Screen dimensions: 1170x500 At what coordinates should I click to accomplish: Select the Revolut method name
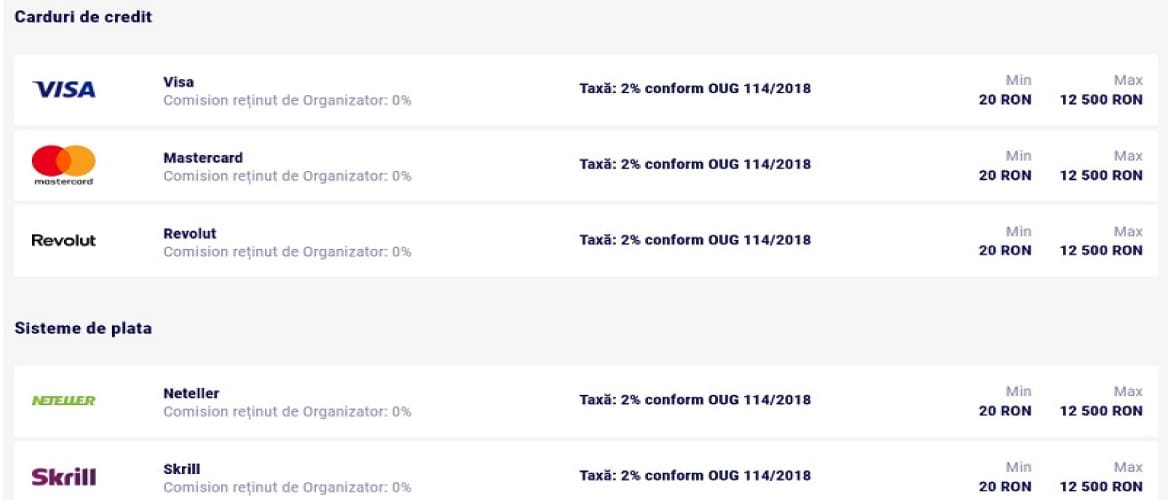click(x=190, y=234)
